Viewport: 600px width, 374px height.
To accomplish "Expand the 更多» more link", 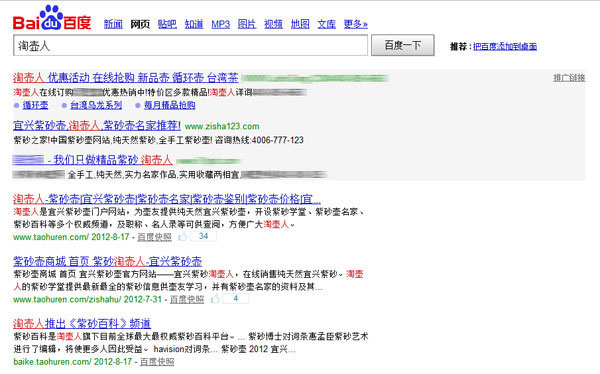I will (x=355, y=24).
